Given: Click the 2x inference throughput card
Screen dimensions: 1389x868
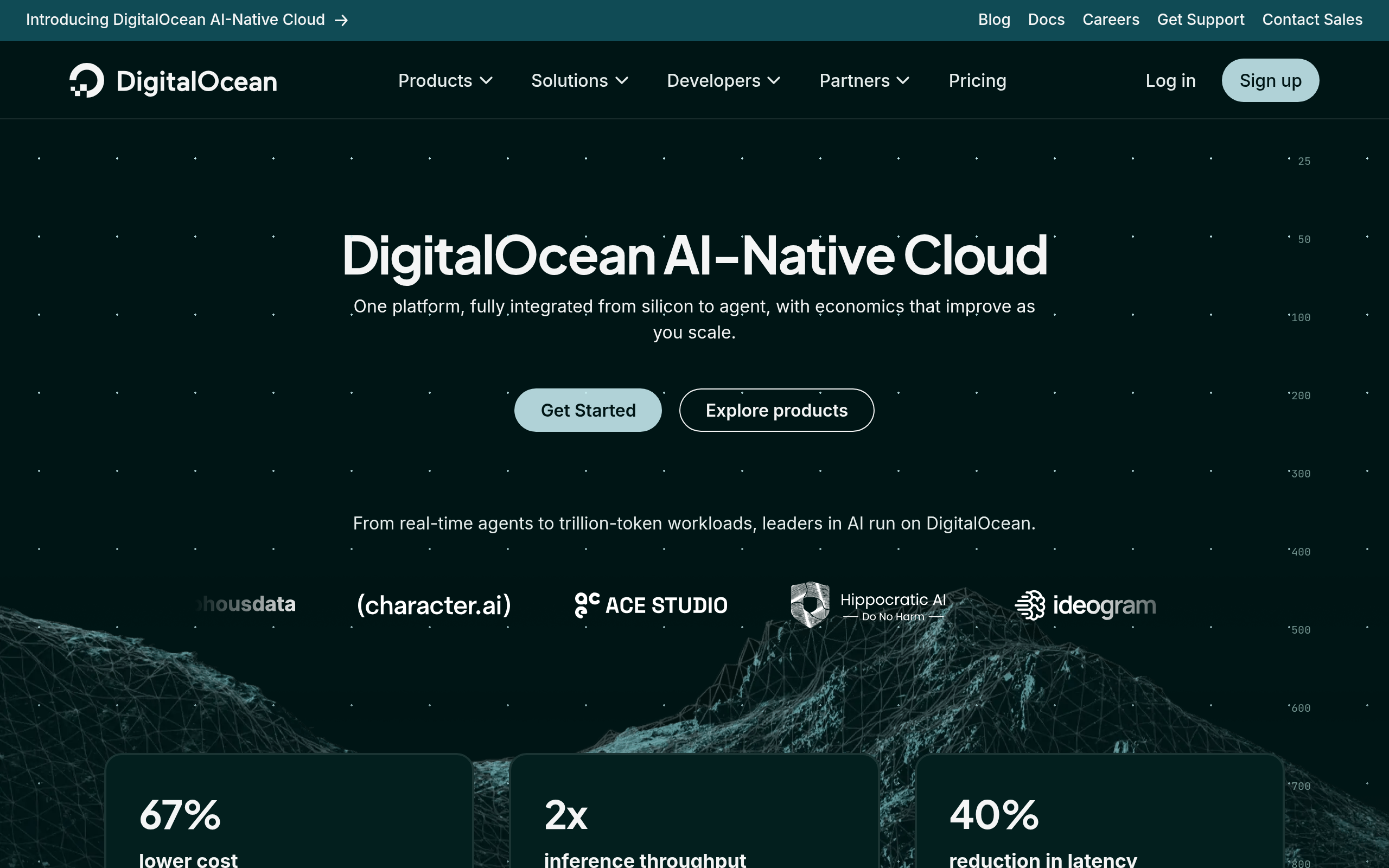Looking at the screenshot, I should [x=694, y=810].
